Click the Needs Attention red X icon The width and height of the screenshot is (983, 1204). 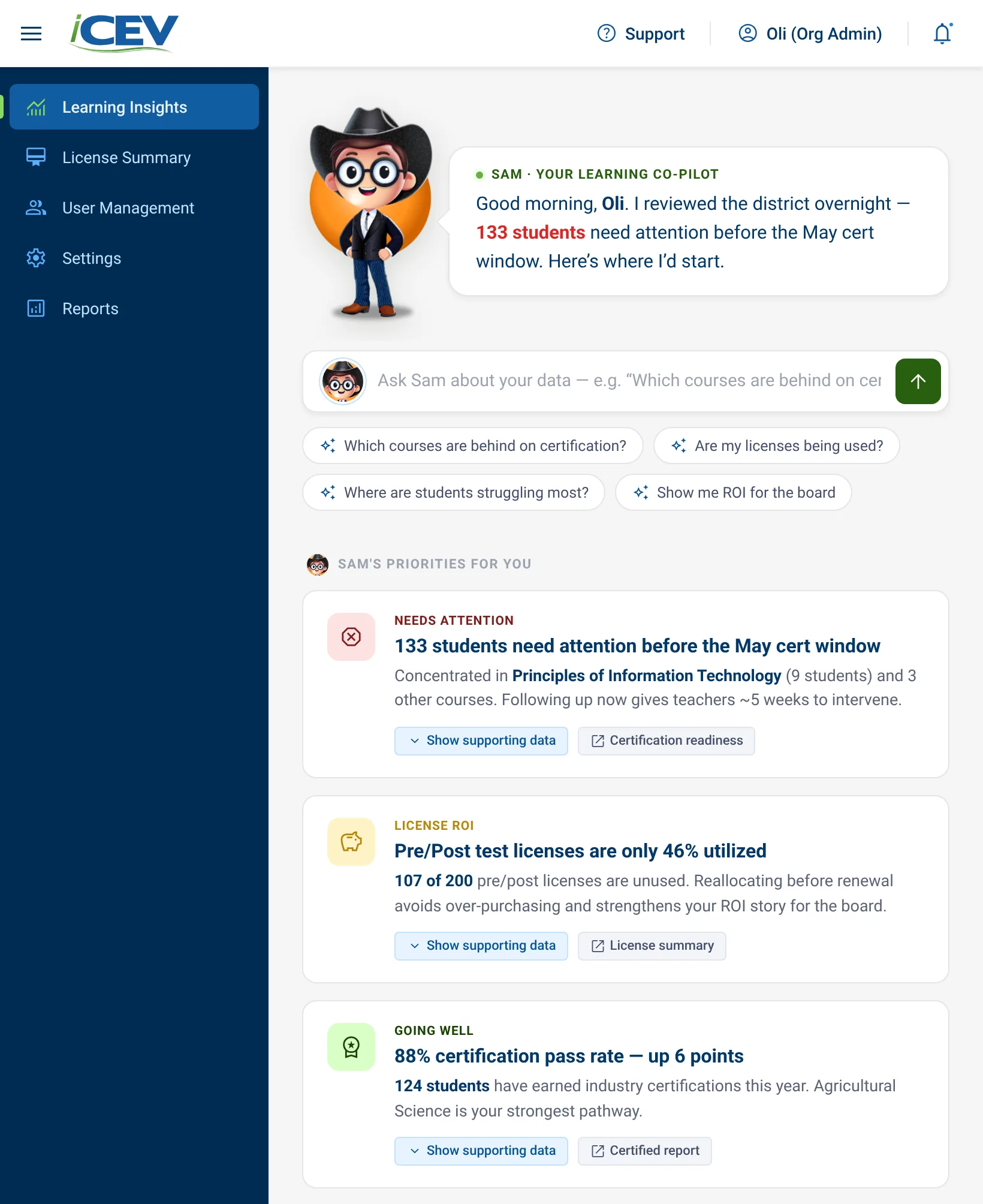[x=351, y=637]
